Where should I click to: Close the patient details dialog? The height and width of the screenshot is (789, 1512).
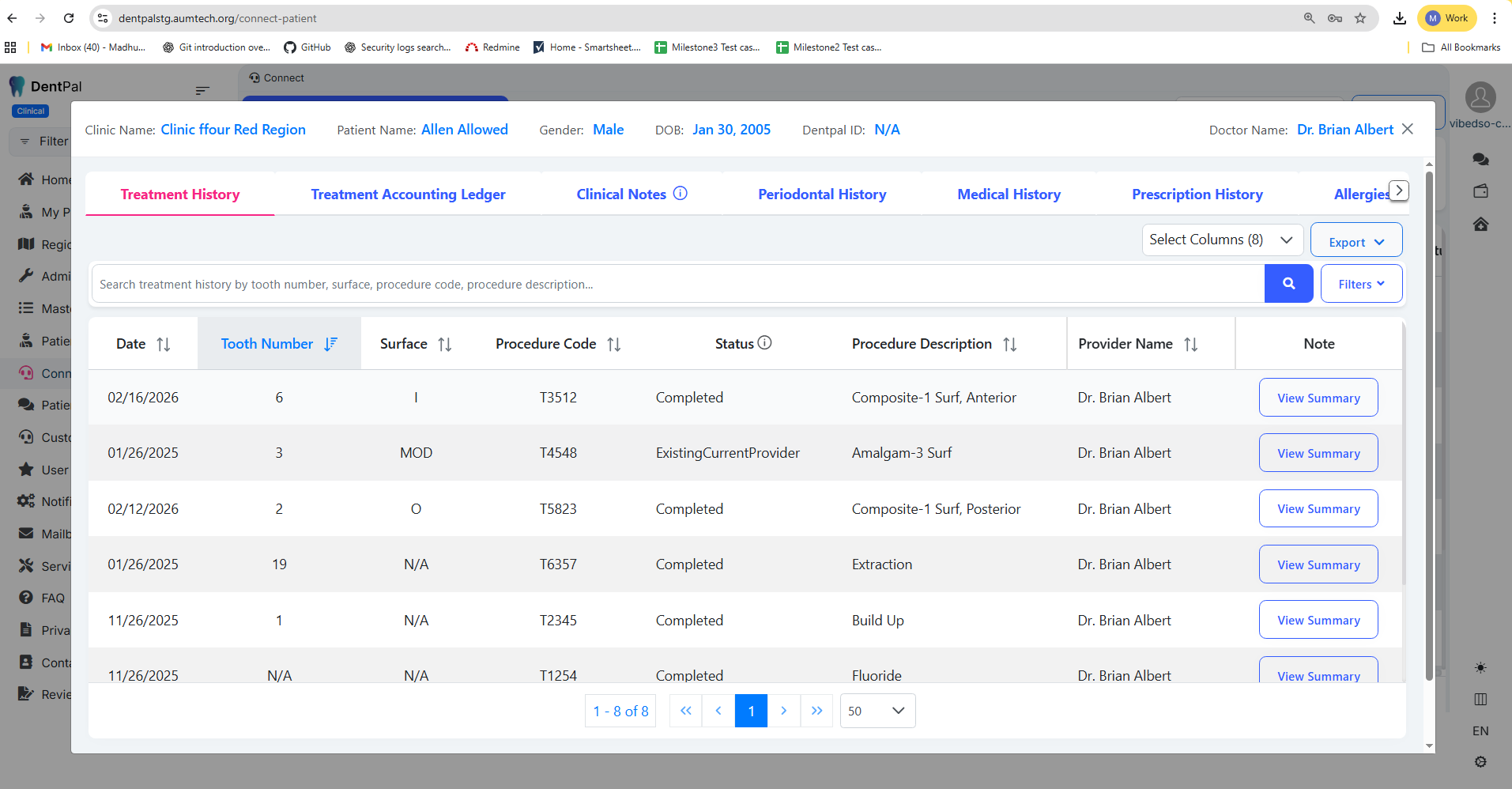pyautogui.click(x=1407, y=129)
